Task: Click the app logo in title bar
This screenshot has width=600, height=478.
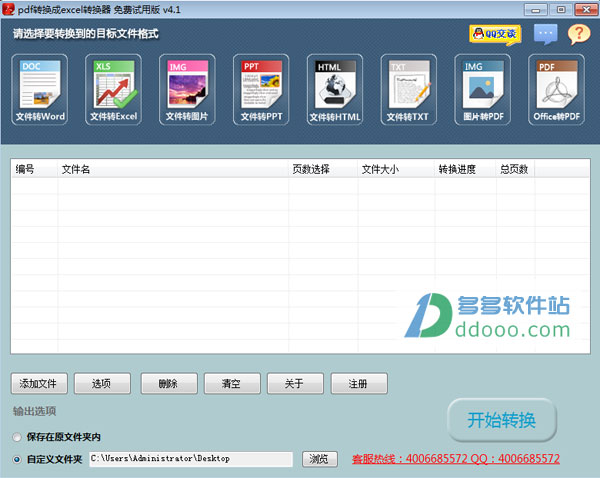Action: coord(8,9)
